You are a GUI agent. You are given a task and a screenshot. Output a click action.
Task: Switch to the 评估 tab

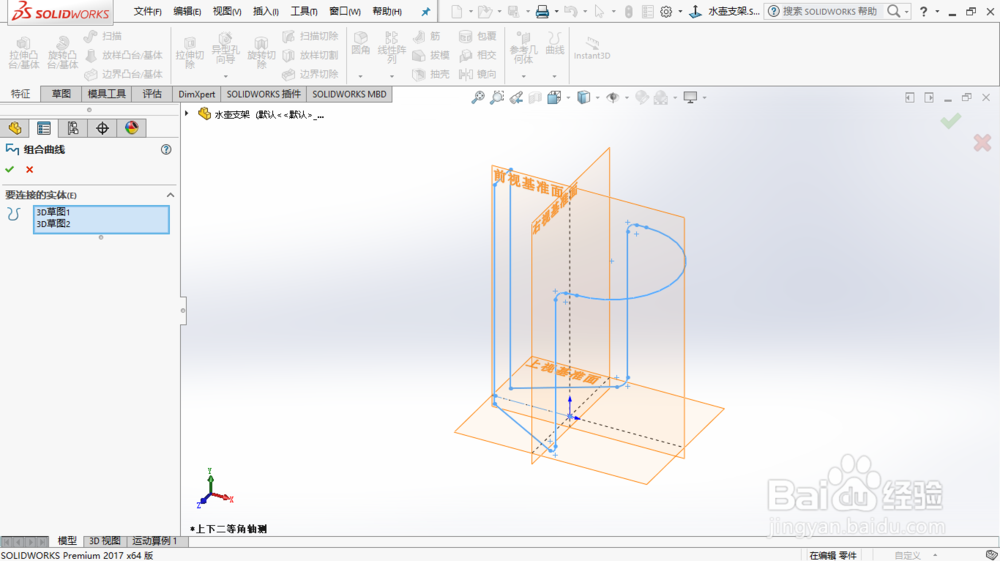152,94
